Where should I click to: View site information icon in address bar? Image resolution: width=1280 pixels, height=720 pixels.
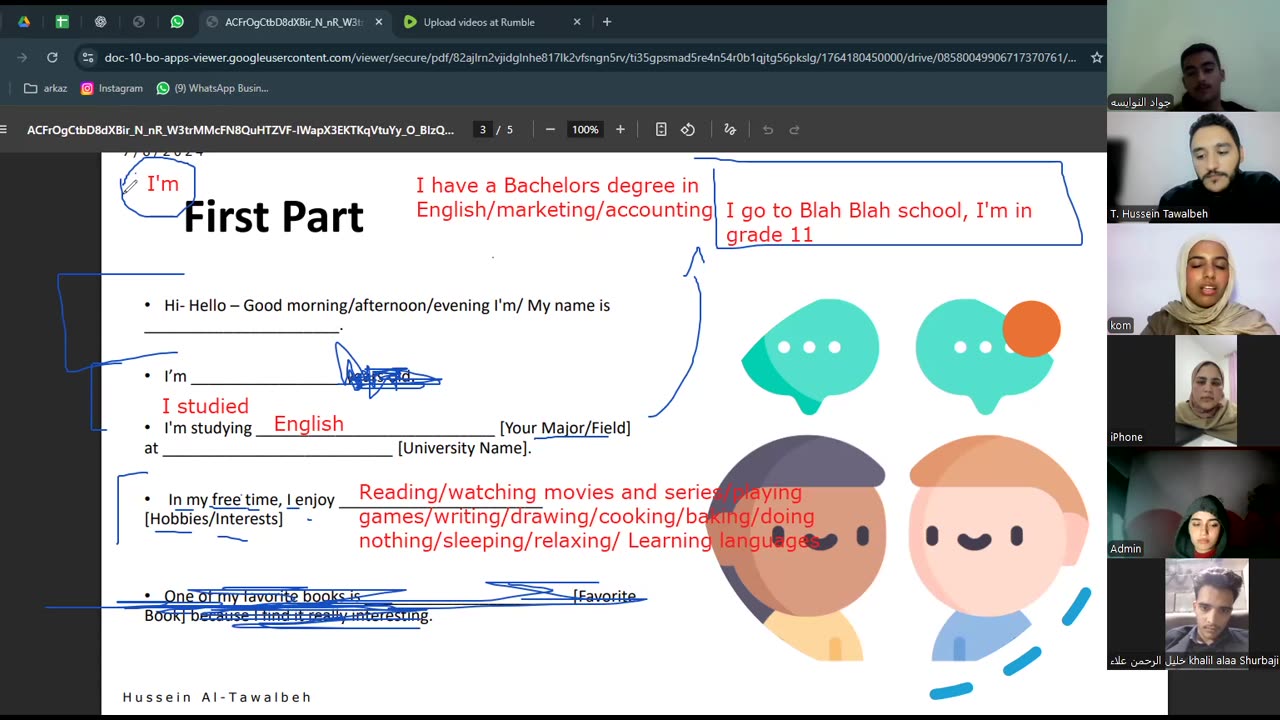pyautogui.click(x=88, y=58)
